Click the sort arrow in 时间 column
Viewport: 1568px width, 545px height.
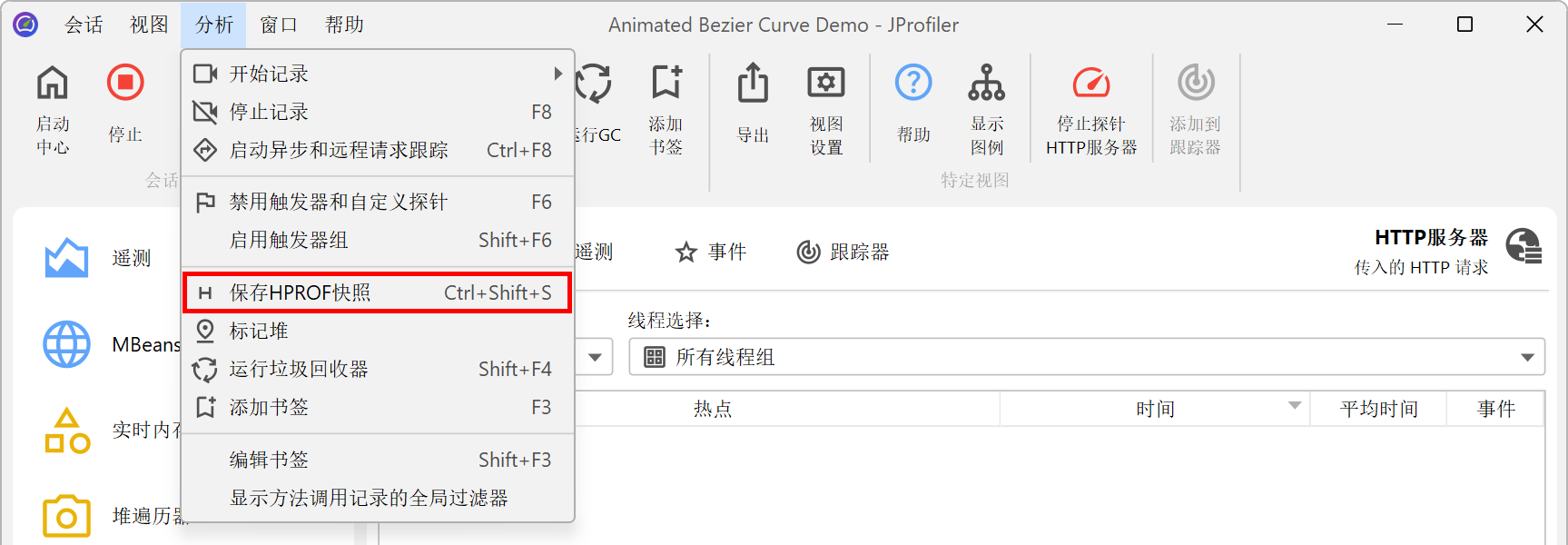coord(1295,406)
